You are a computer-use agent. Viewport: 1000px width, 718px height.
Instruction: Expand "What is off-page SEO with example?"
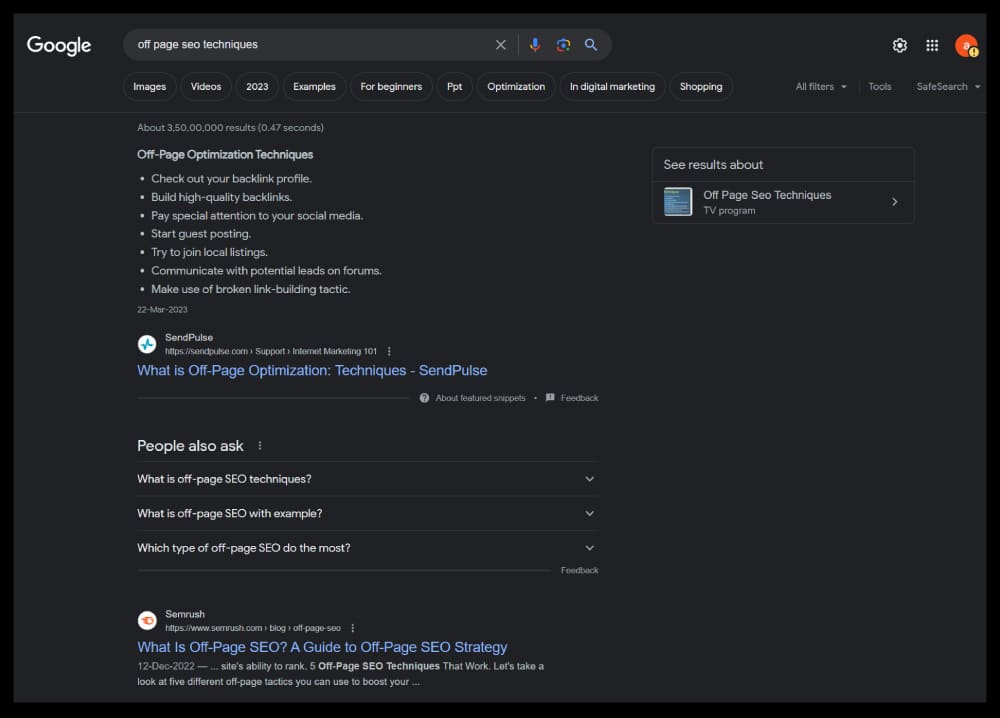pyautogui.click(x=589, y=513)
